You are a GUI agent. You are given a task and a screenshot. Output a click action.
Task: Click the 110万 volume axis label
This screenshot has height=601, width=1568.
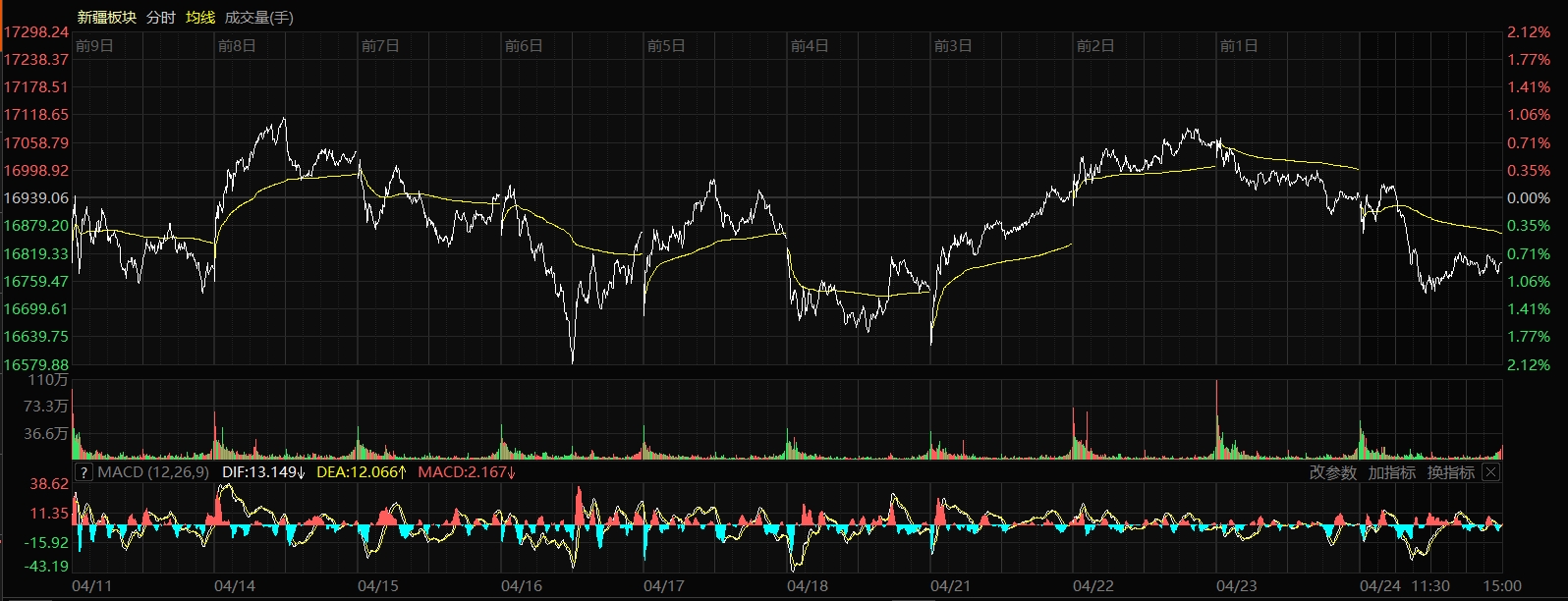point(48,380)
